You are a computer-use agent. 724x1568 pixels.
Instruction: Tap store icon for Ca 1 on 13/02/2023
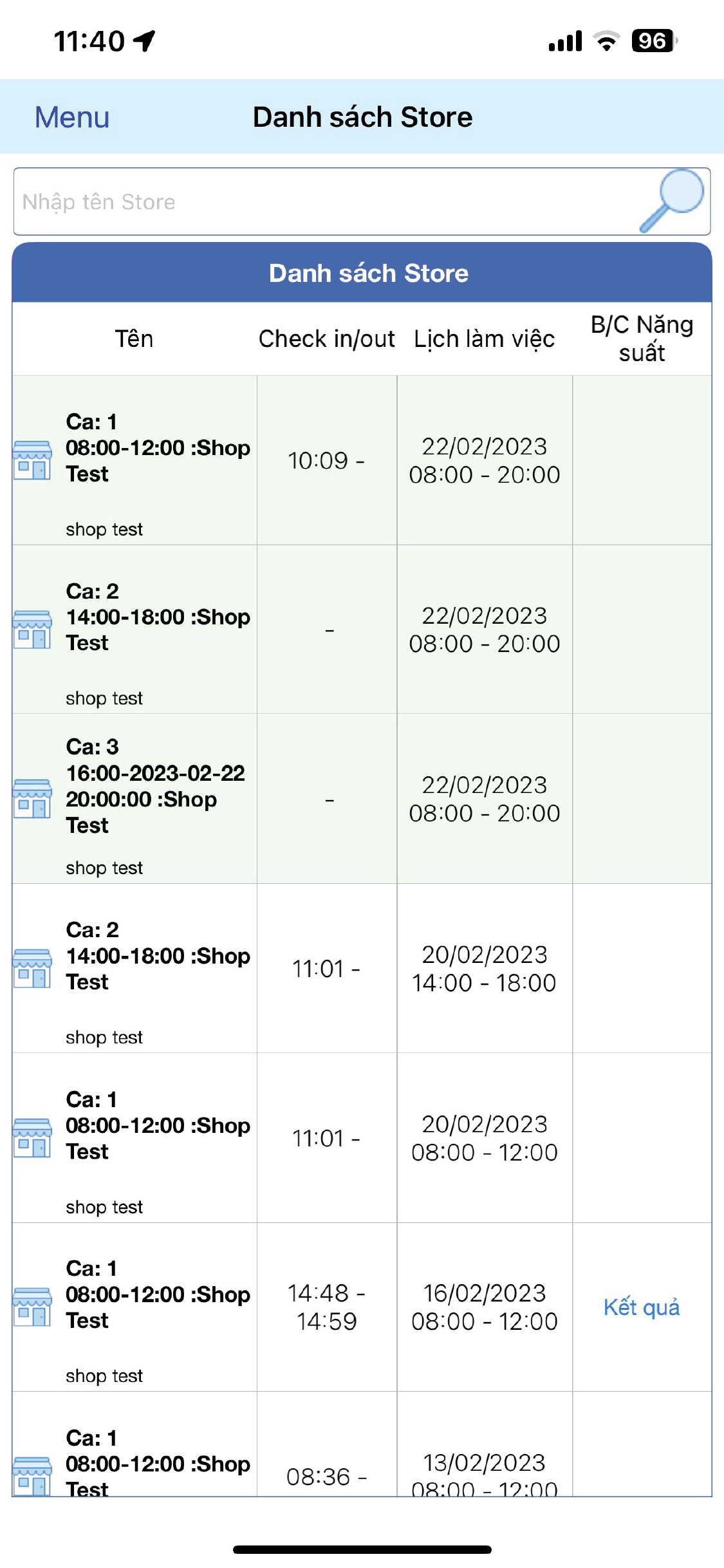coord(32,1475)
